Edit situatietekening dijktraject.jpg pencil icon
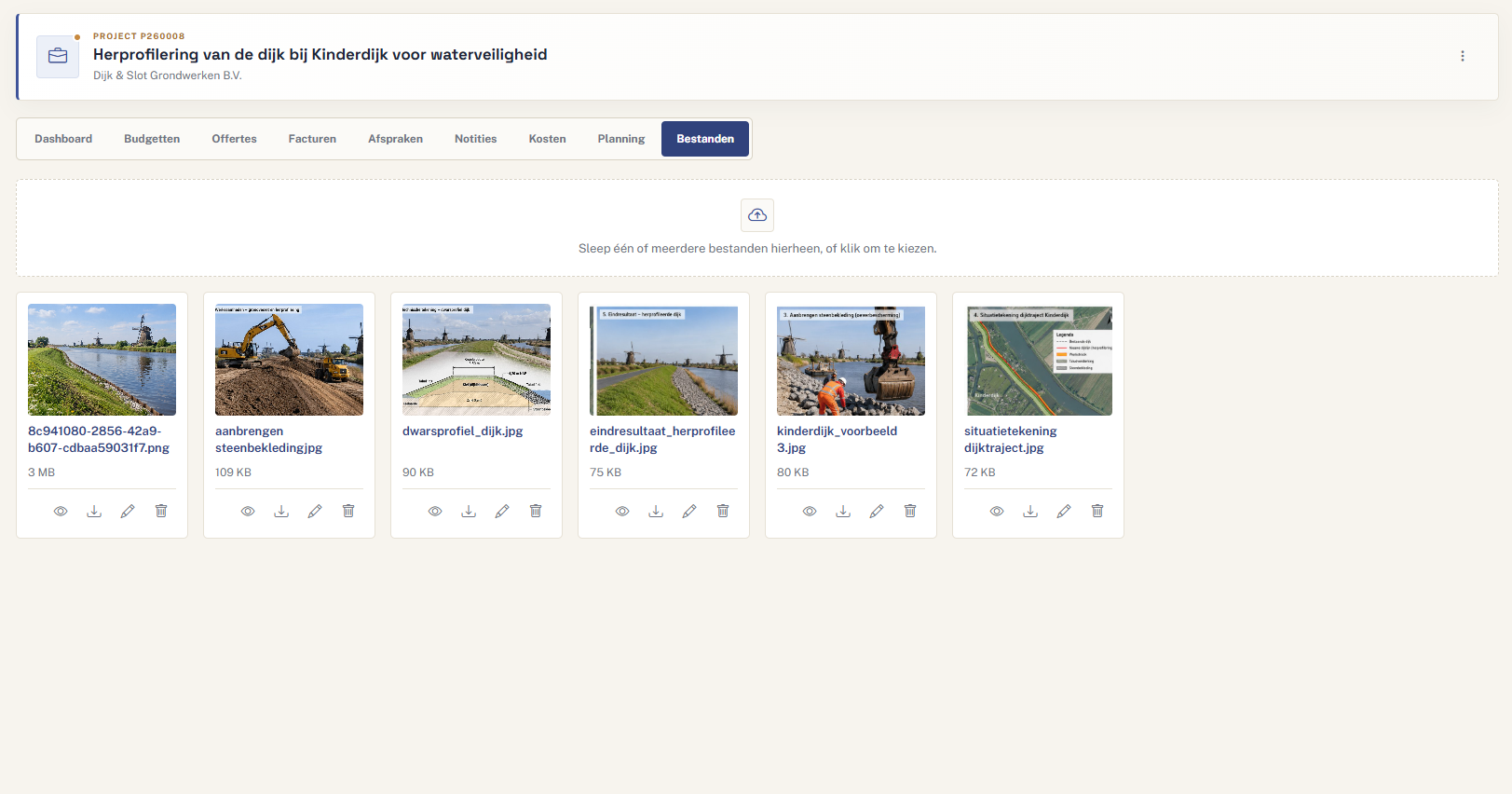1512x794 pixels. click(x=1064, y=511)
